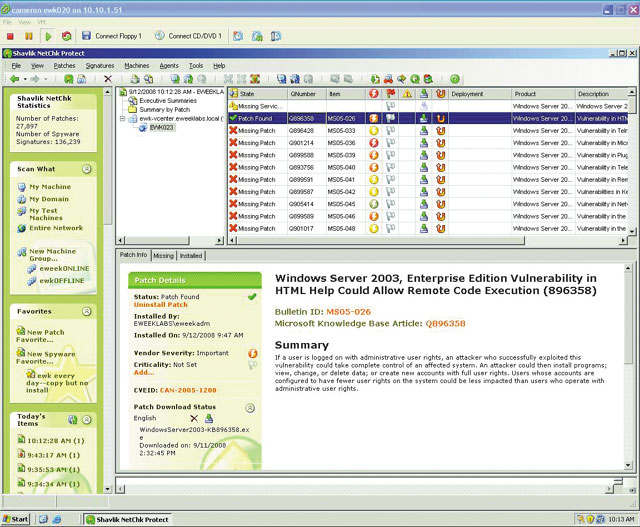The image size is (640, 527).
Task: Open Q896358 knowledge base link
Action: (445, 324)
